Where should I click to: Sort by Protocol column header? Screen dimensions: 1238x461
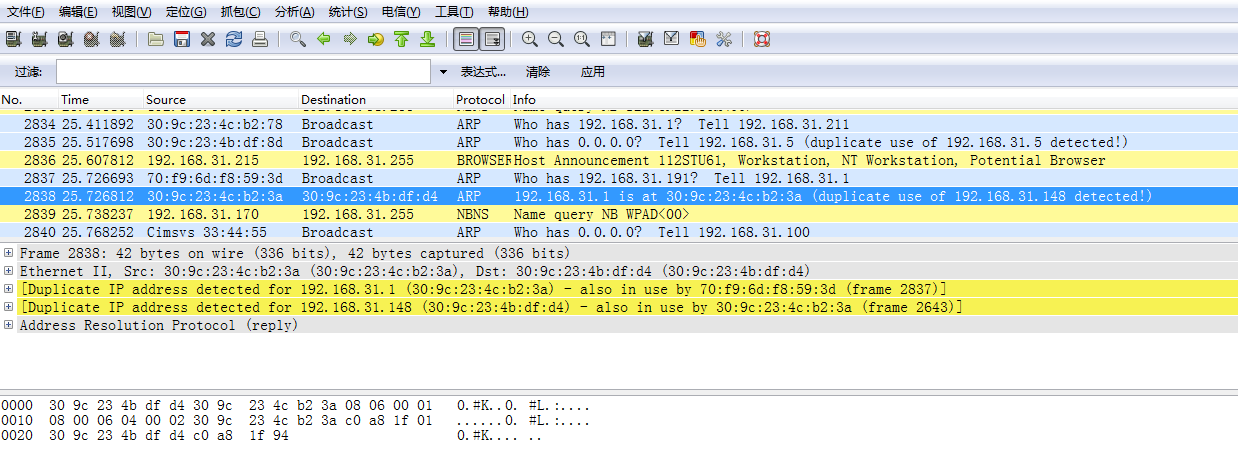[x=482, y=100]
